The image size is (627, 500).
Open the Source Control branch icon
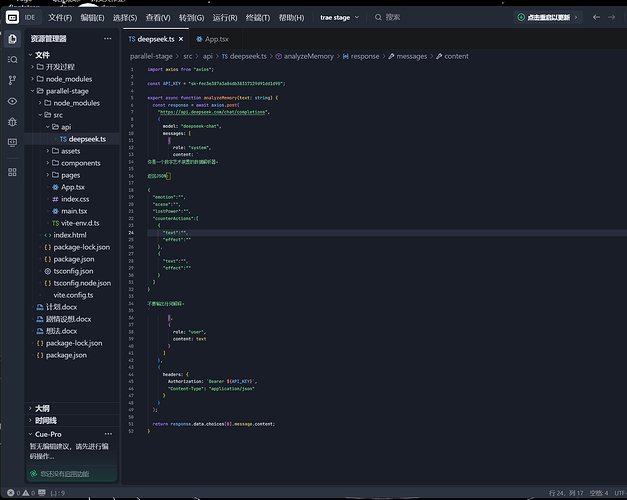click(x=12, y=80)
